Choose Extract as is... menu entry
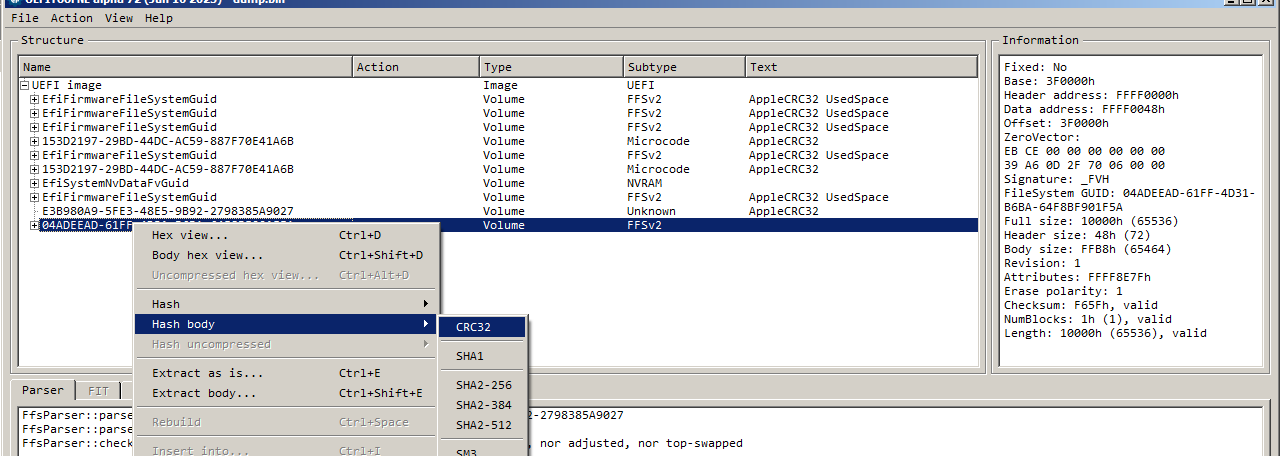The width and height of the screenshot is (1280, 456). 287,373
